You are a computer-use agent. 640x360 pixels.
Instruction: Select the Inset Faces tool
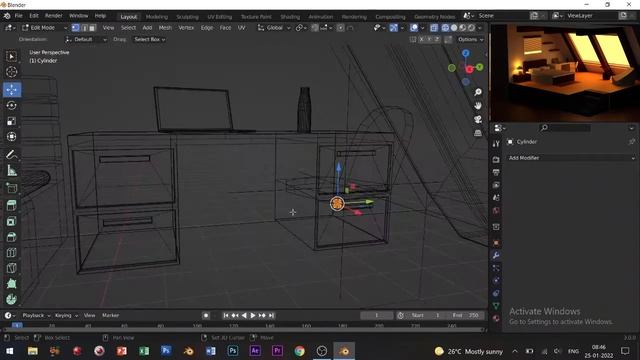coord(11,221)
